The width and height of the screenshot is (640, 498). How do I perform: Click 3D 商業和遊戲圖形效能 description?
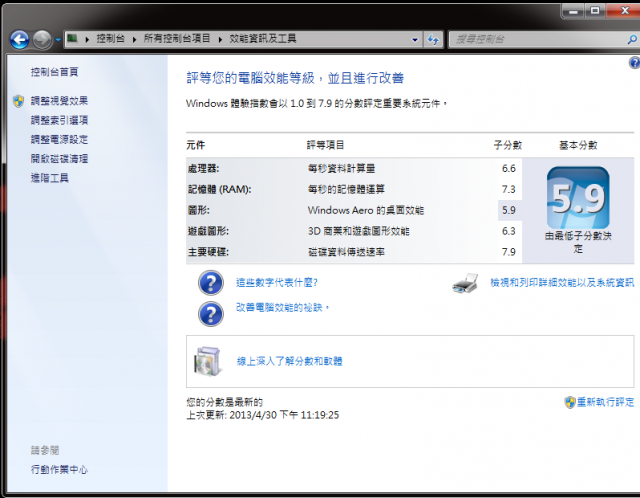358,231
